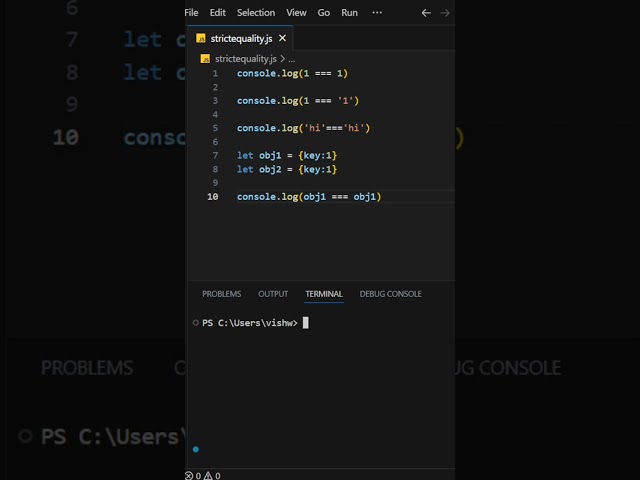Click line number 3 in the gutter
640x480 pixels.
(215, 101)
